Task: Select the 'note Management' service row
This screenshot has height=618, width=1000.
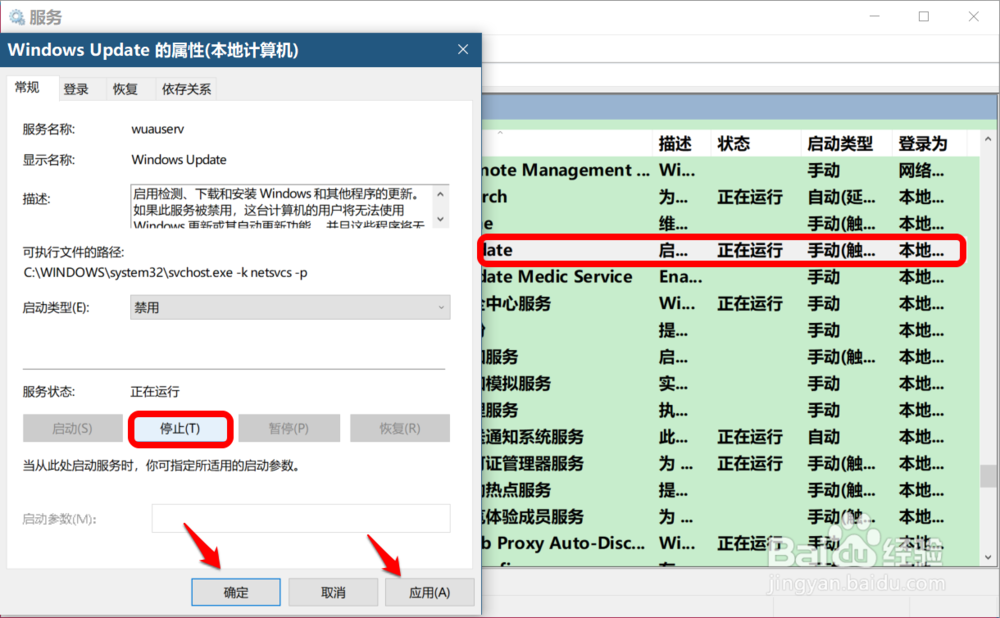Action: coord(730,170)
